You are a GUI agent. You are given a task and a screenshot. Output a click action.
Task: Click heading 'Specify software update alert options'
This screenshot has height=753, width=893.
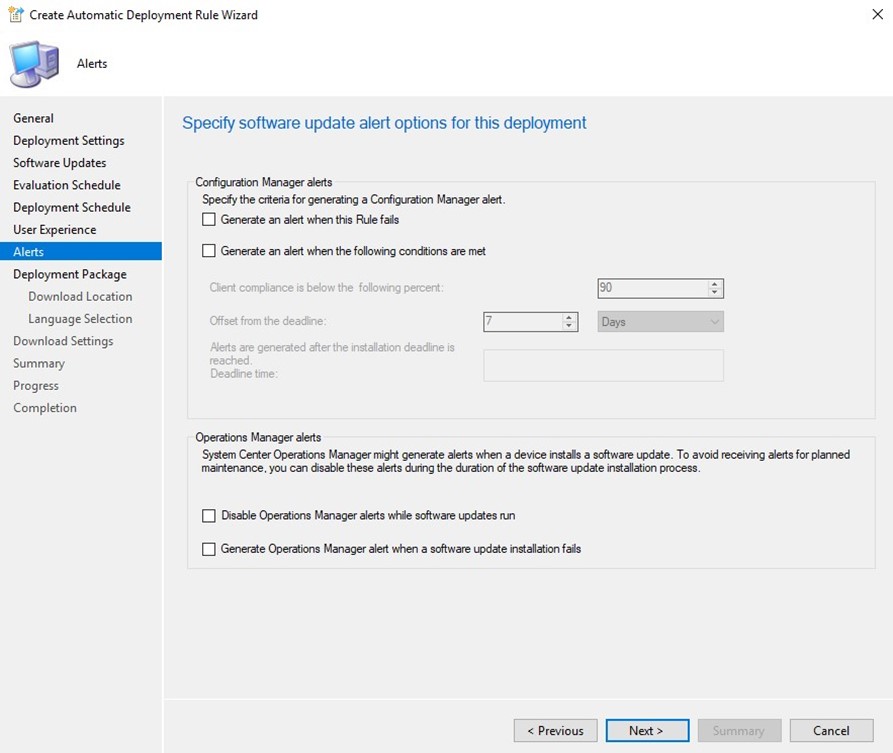[x=384, y=123]
